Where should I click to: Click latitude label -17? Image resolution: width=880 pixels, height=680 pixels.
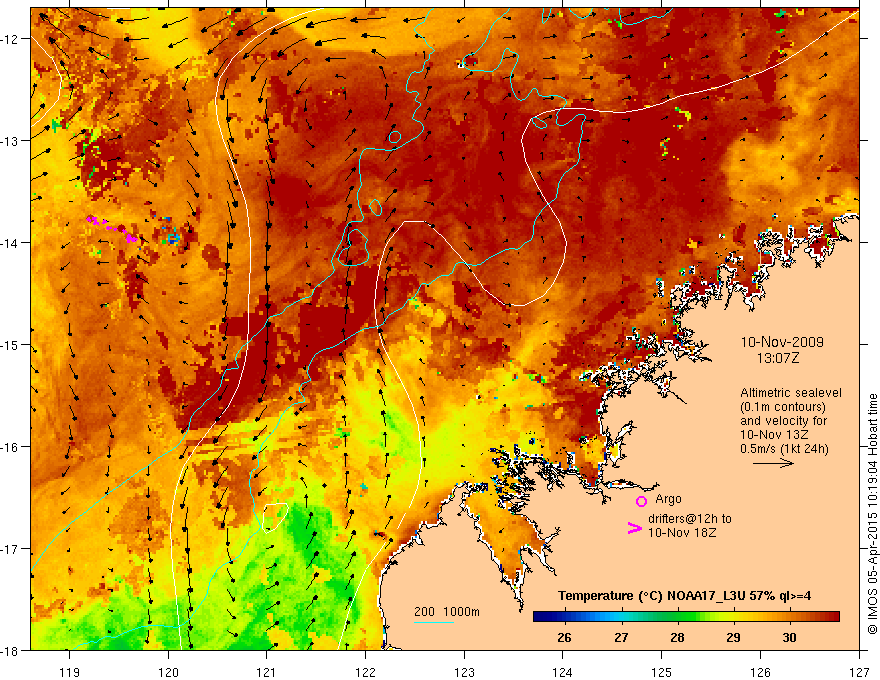(x=10, y=549)
